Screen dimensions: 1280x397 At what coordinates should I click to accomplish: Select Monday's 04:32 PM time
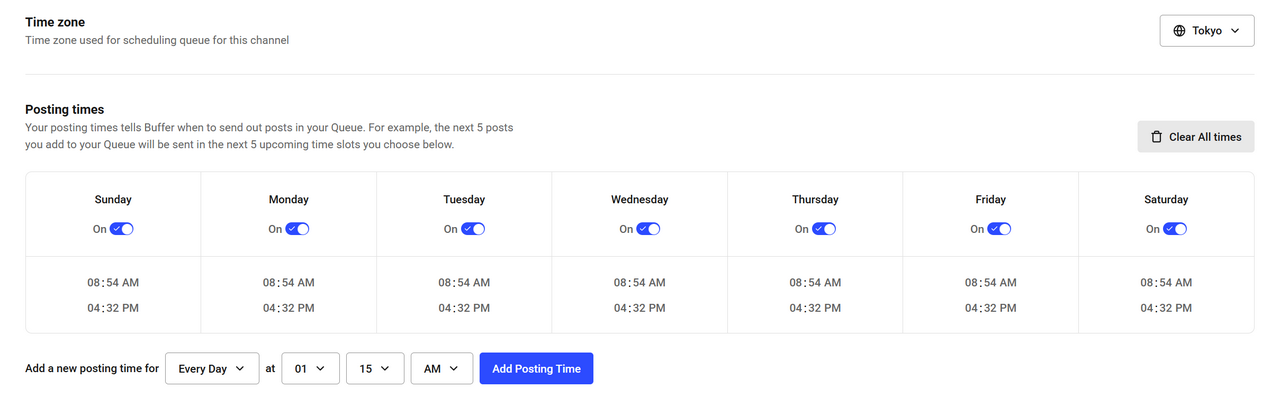point(289,308)
